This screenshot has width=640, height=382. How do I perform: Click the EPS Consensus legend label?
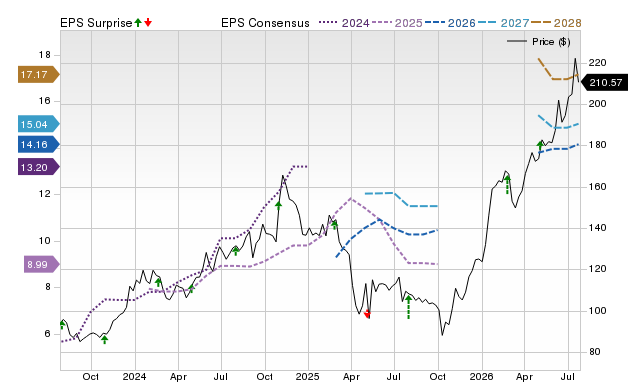(x=265, y=23)
